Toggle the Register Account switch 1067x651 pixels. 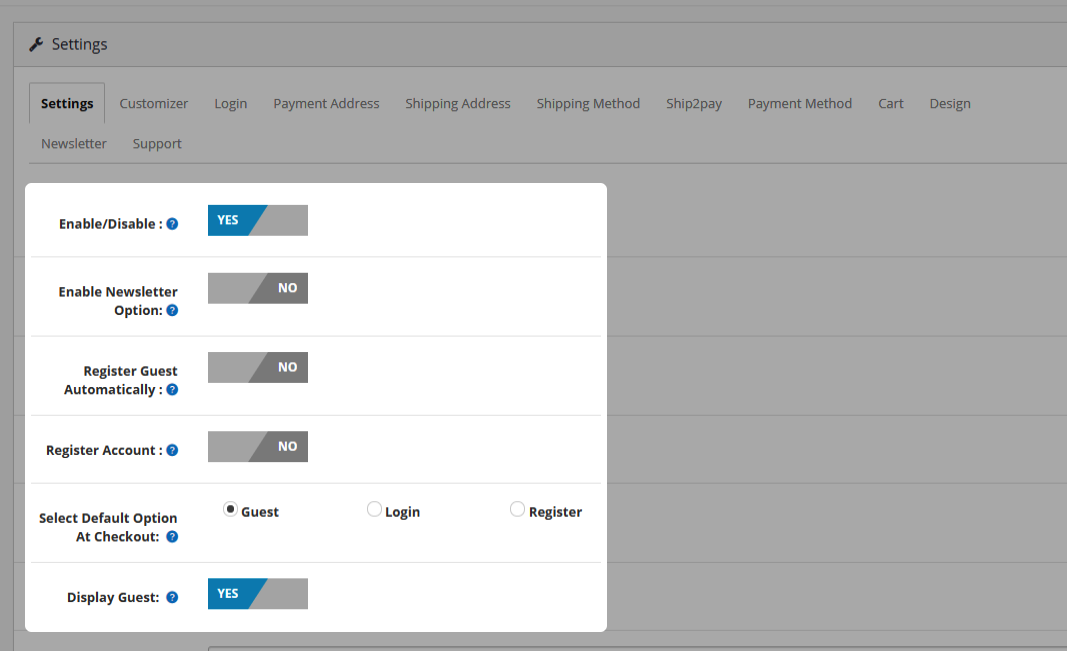(x=258, y=446)
